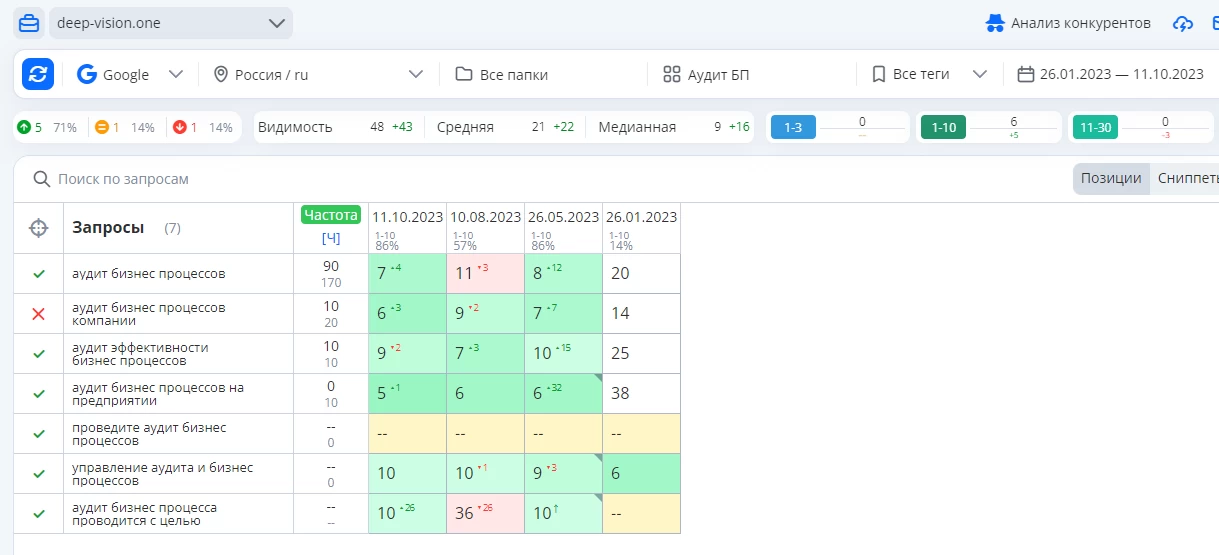Click the calendar date range icon
The width and height of the screenshot is (1219, 555).
[1025, 74]
